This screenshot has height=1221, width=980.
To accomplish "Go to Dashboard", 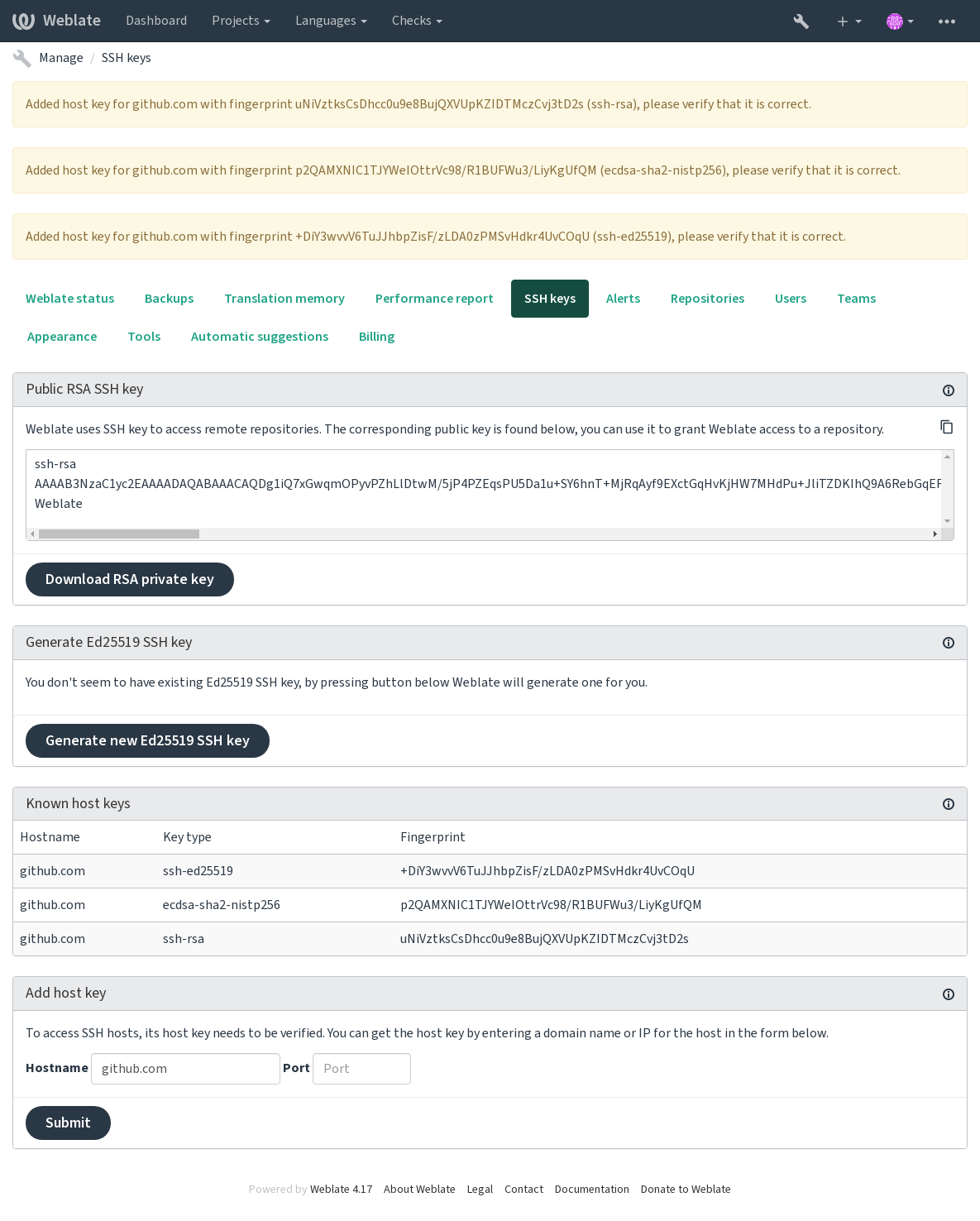I will pos(156,21).
